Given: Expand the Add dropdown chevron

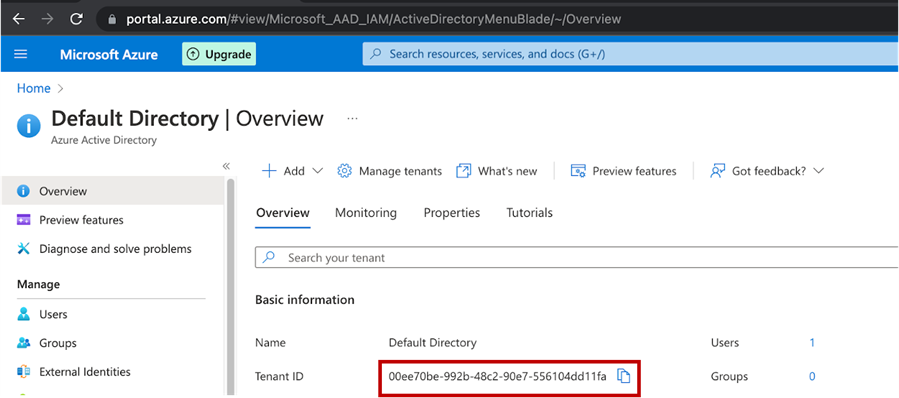Looking at the screenshot, I should pyautogui.click(x=317, y=171).
